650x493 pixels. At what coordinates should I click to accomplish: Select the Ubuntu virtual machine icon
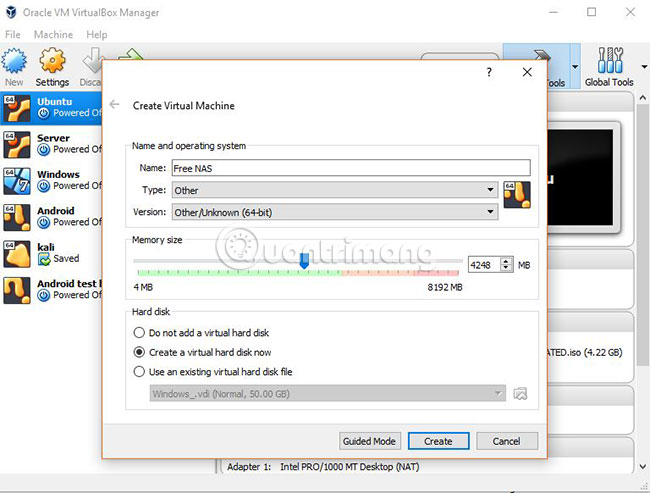point(17,108)
